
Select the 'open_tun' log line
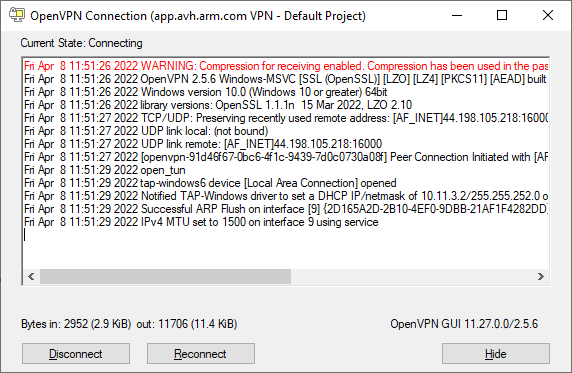click(105, 170)
